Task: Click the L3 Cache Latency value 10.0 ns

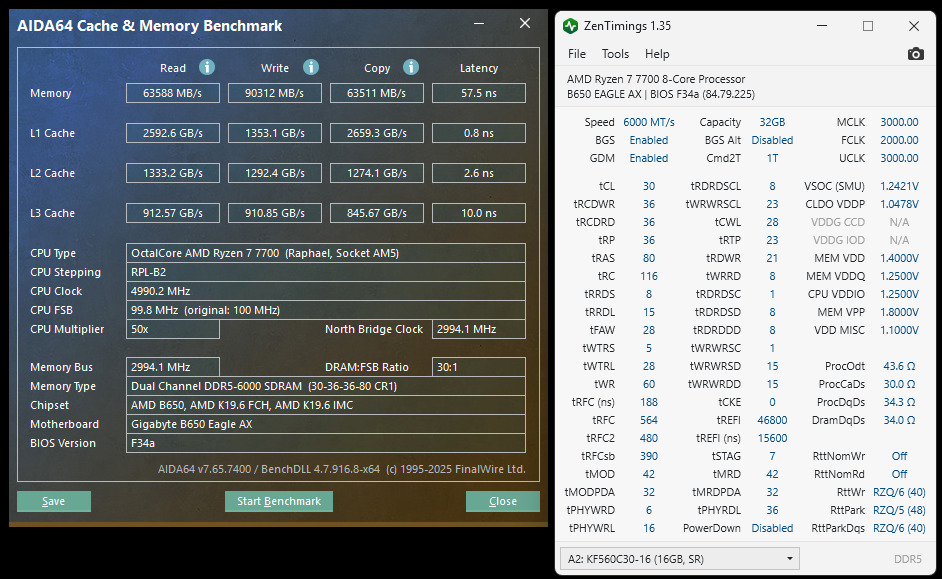Action: click(x=479, y=213)
